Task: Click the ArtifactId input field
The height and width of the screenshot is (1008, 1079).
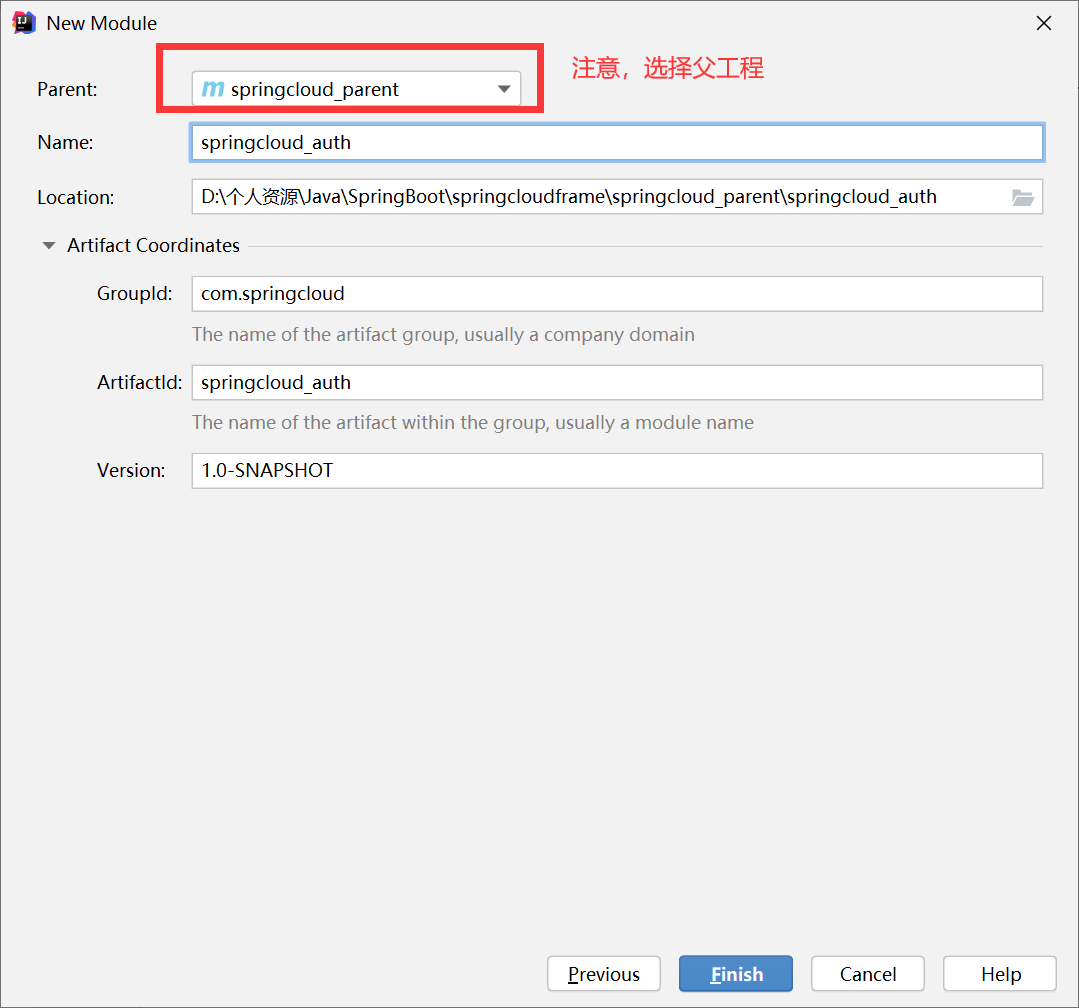Action: coord(617,382)
